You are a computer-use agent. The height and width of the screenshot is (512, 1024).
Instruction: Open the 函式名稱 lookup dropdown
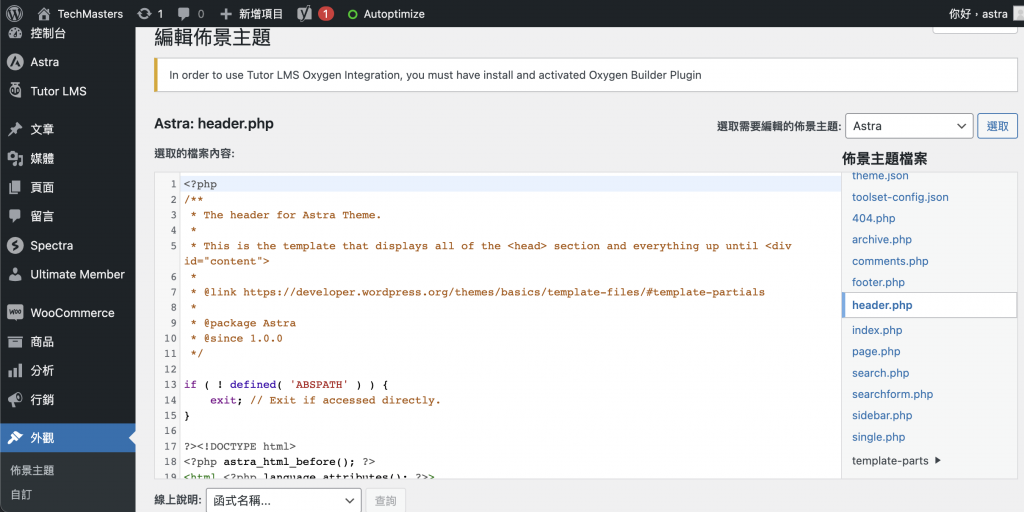pos(283,502)
